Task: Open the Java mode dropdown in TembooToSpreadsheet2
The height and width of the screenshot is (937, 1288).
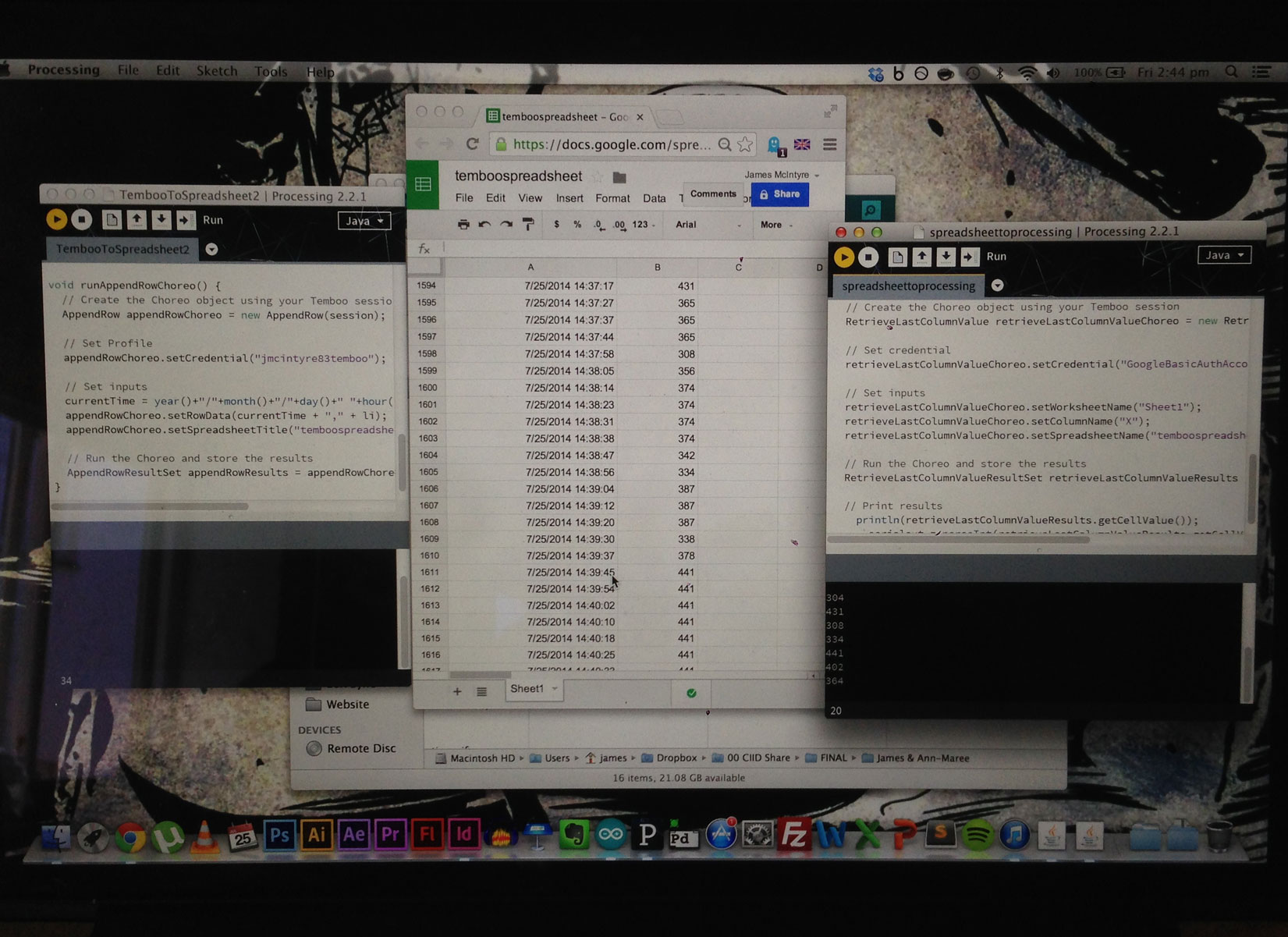Action: [x=364, y=221]
